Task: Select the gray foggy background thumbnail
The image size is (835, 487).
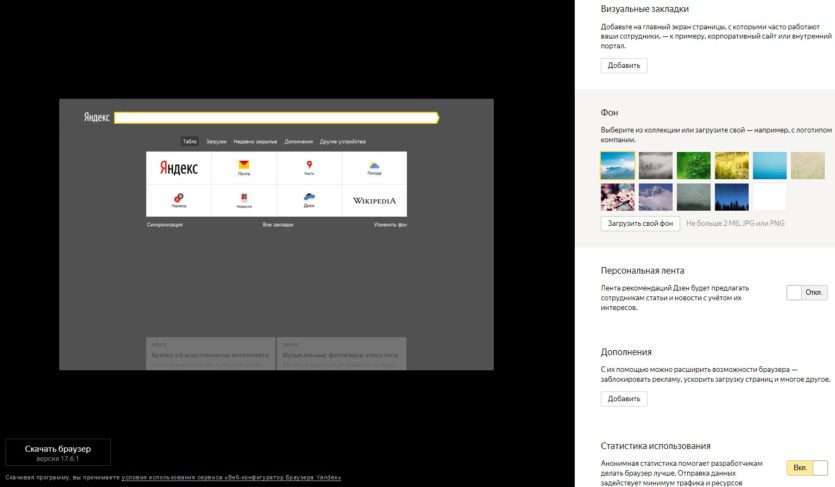Action: 656,166
